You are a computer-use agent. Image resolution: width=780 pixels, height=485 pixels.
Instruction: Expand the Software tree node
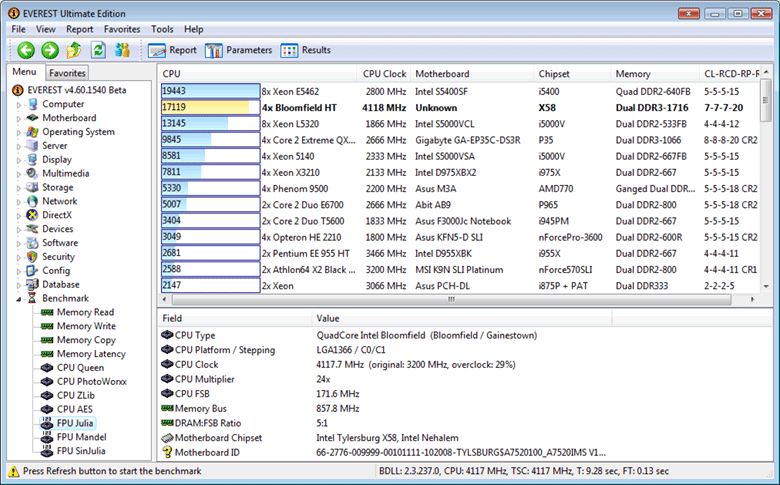point(19,244)
